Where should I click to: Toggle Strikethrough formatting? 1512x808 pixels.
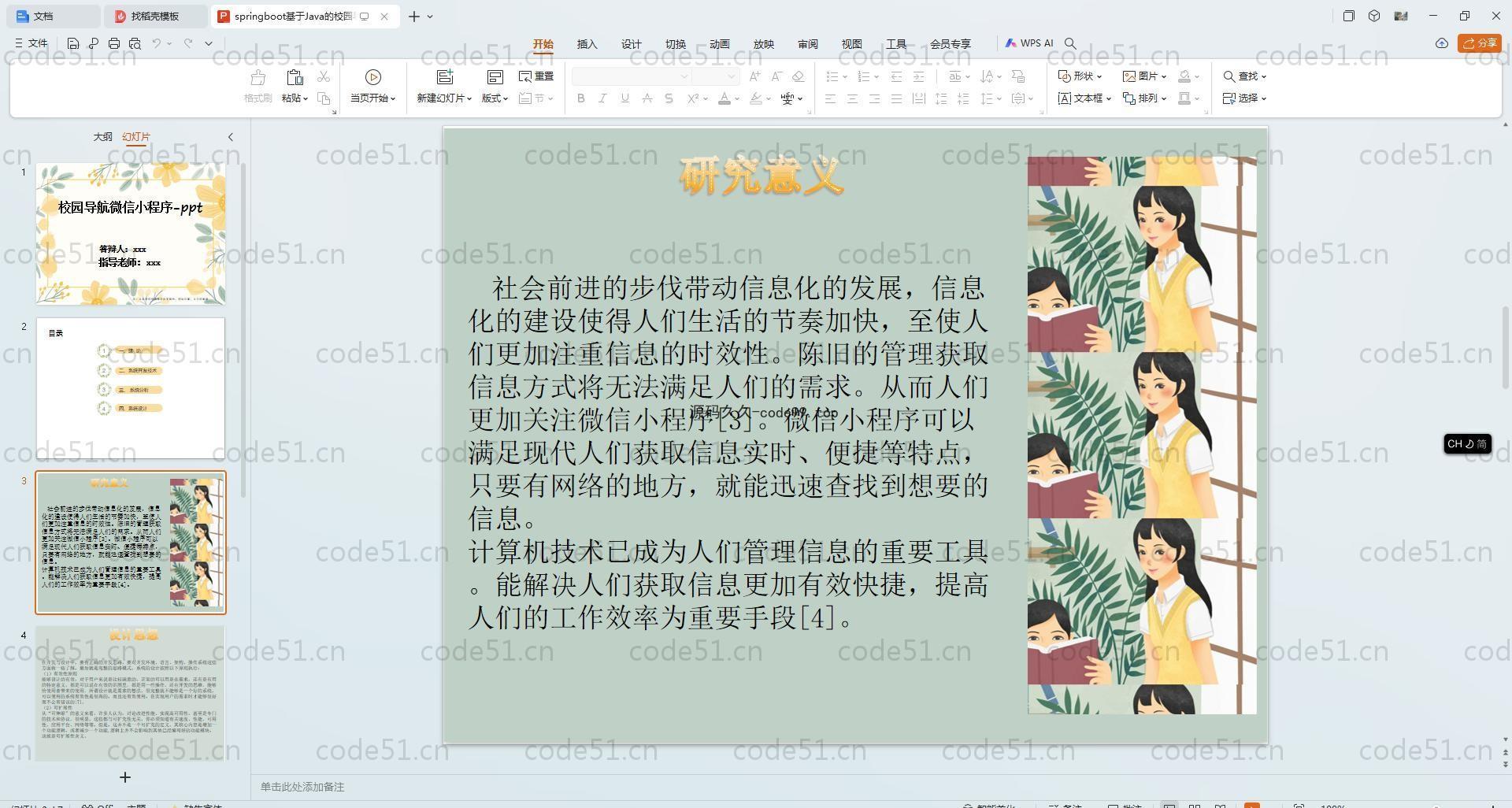(647, 98)
